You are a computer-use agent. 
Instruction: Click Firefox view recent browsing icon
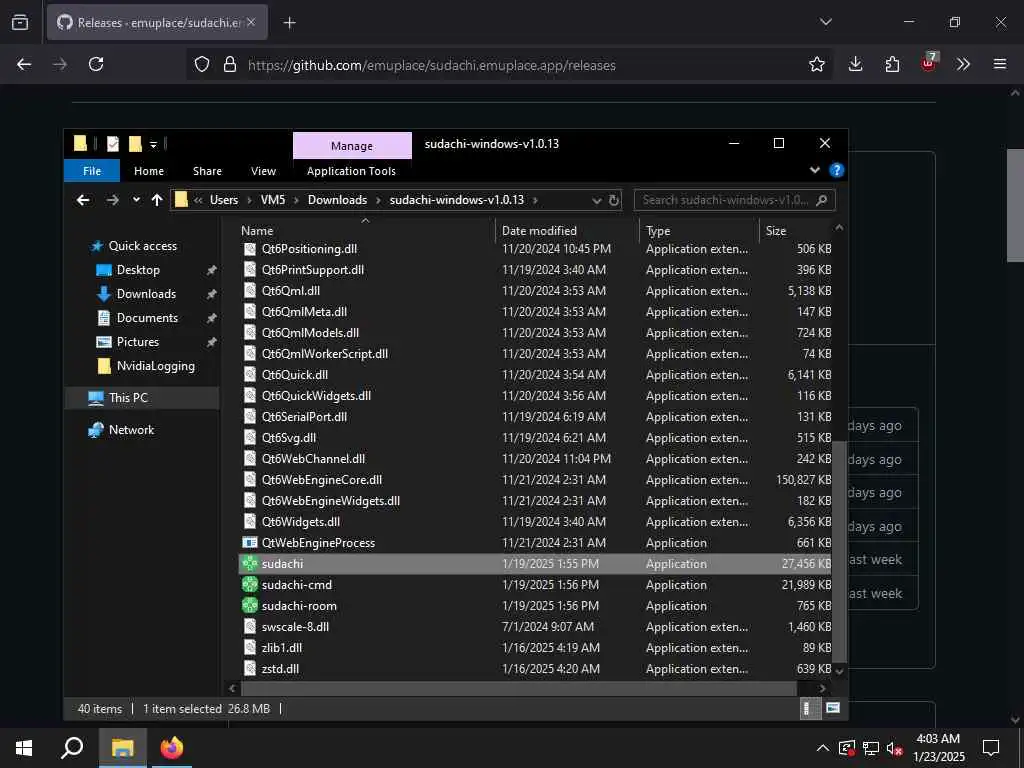(x=20, y=23)
